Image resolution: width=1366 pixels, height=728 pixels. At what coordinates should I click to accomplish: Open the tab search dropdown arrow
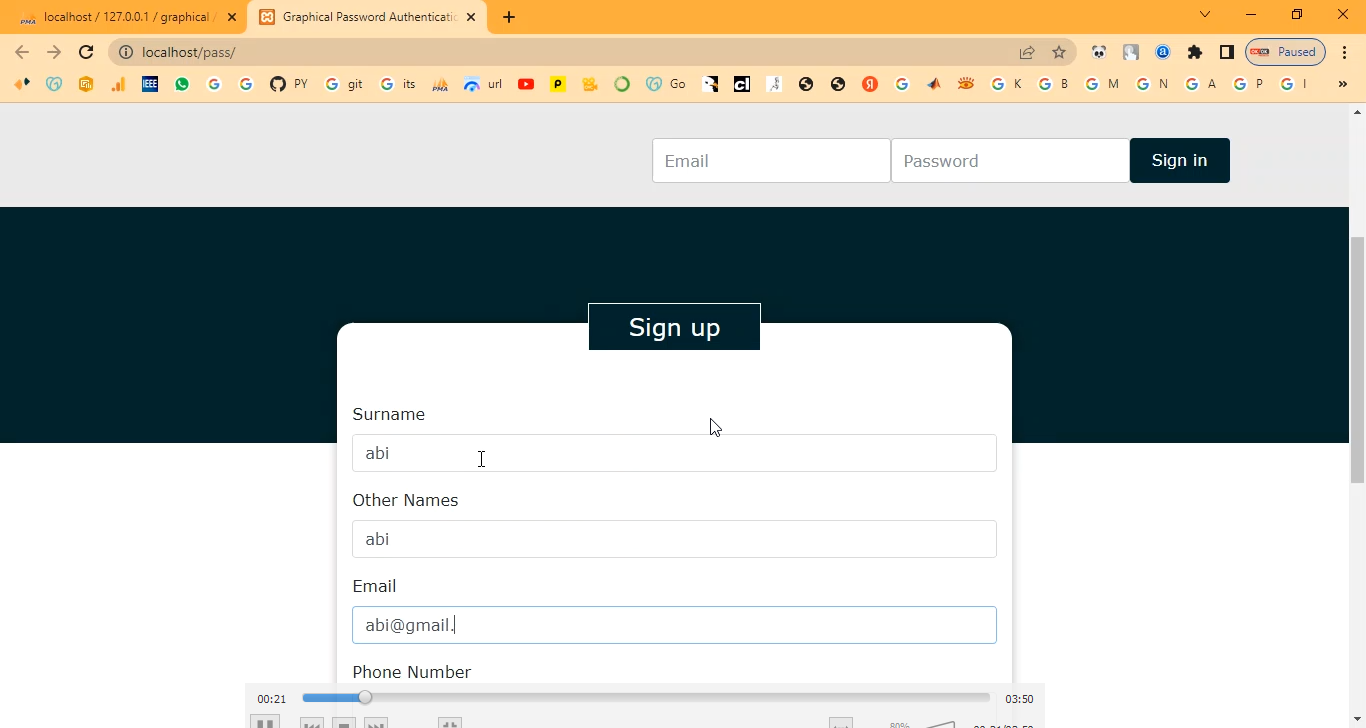click(1205, 15)
